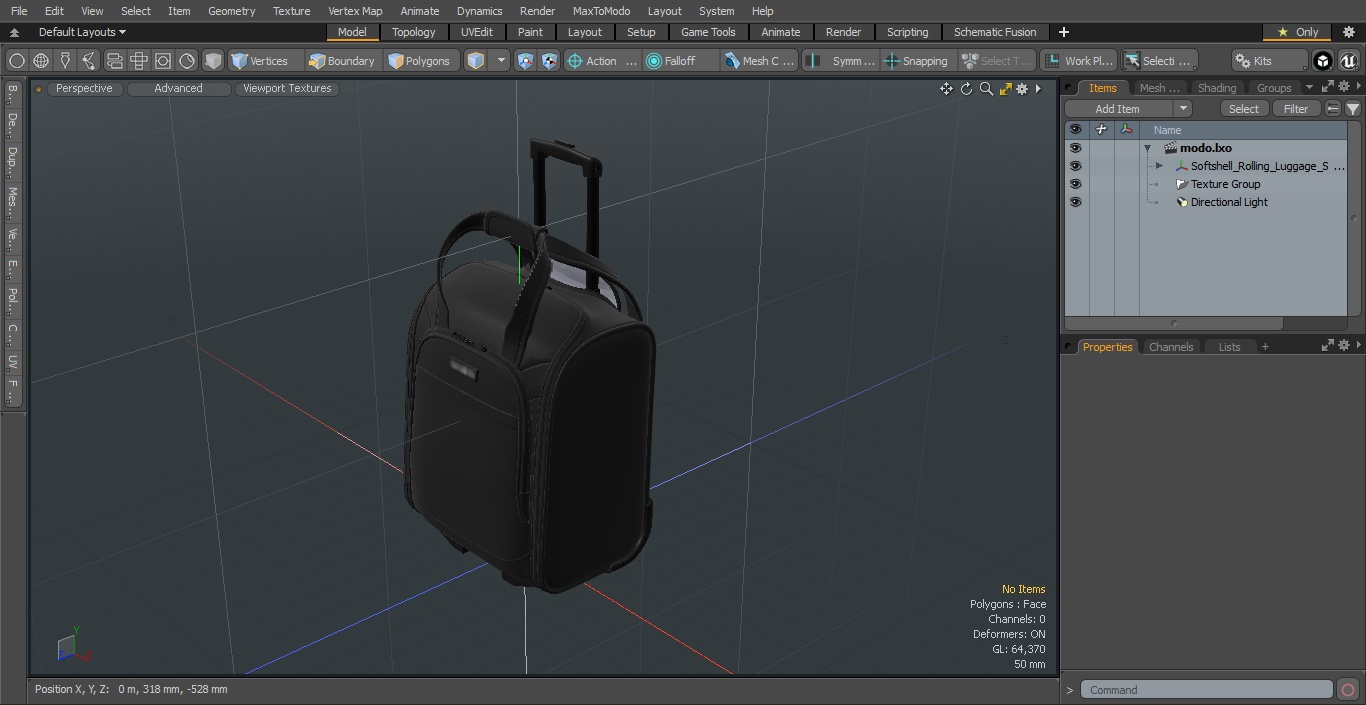Open the Vertex Map menu
This screenshot has height=705, width=1366.
click(x=355, y=11)
